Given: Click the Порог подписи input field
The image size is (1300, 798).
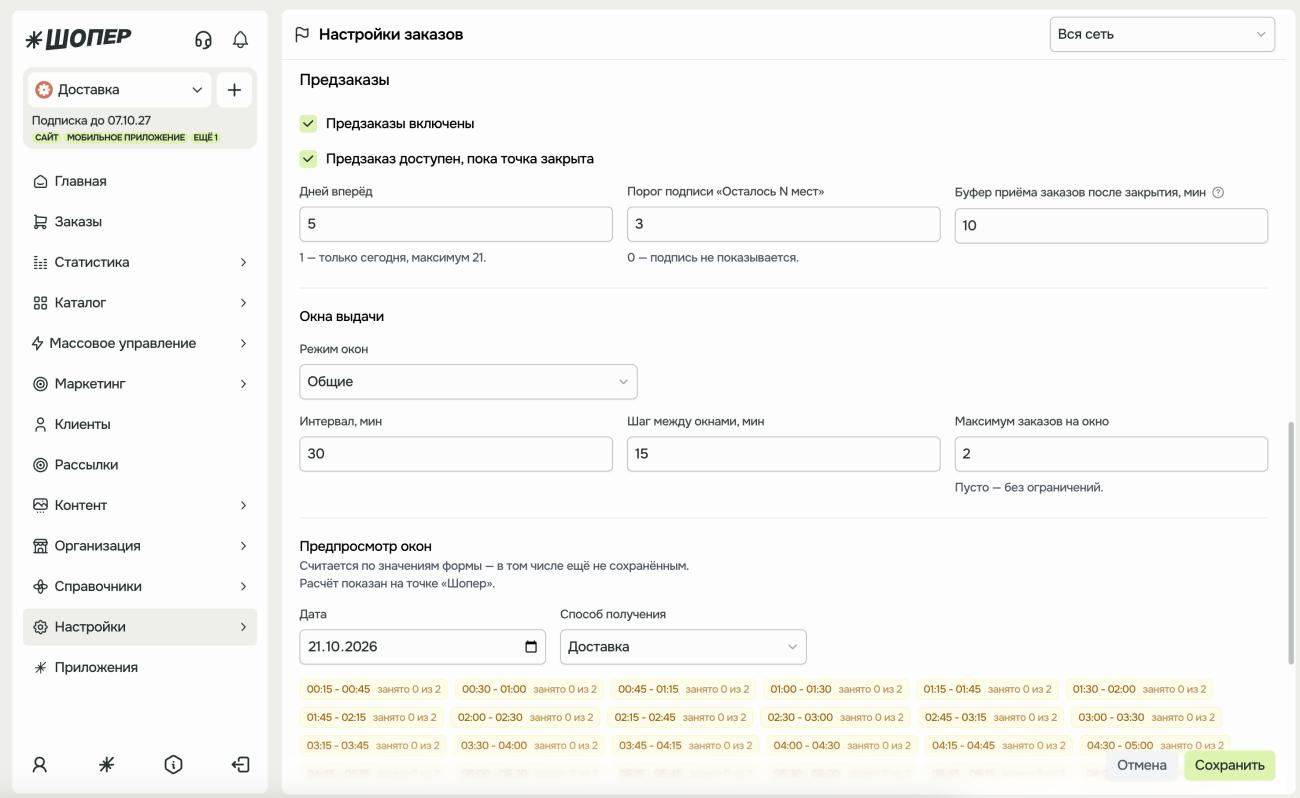Looking at the screenshot, I should [x=784, y=224].
